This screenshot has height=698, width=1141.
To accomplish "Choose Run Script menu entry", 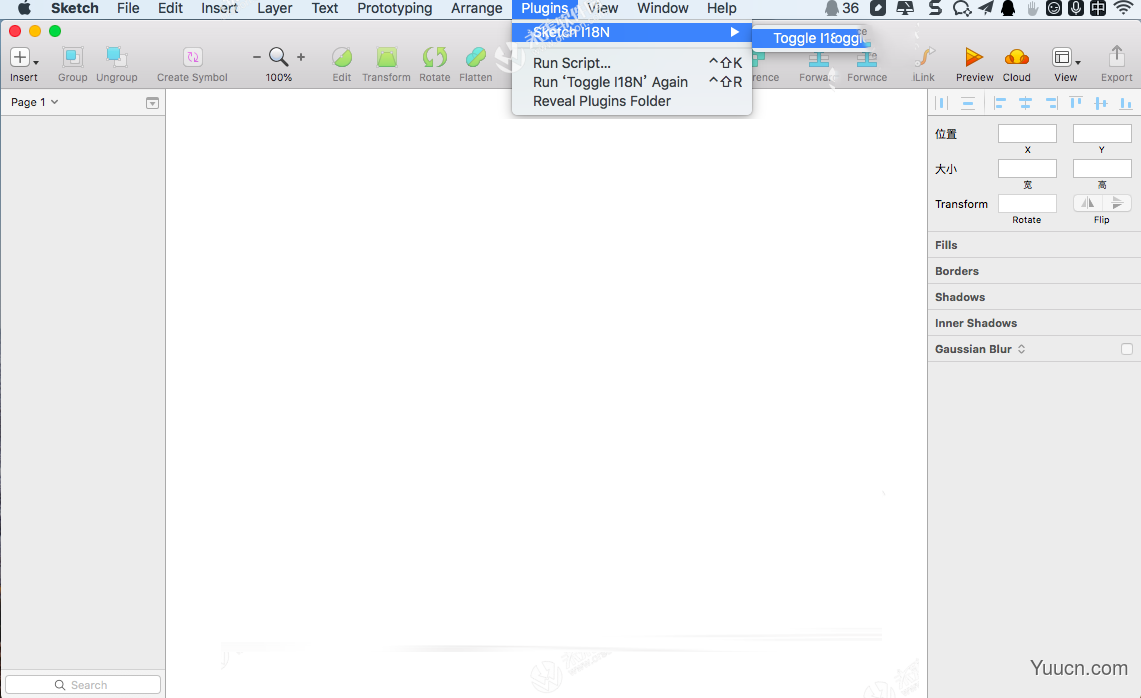I will [632, 63].
